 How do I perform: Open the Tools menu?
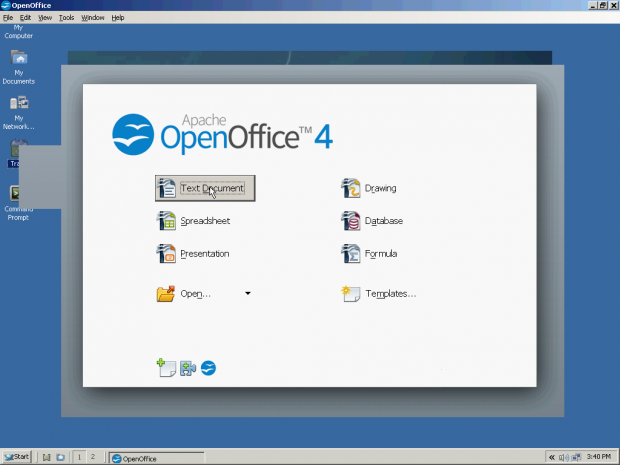(x=66, y=17)
